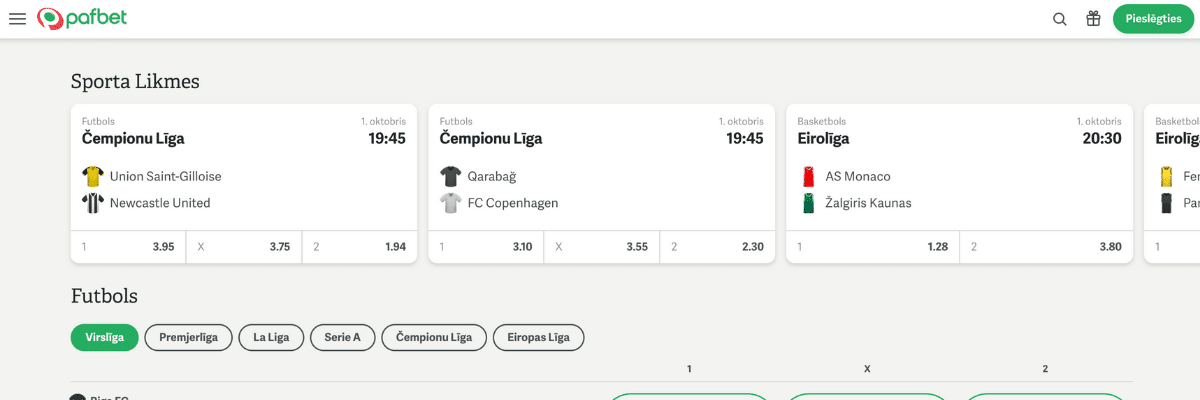This screenshot has height=400, width=1200.
Task: Open the Eiropas Līga tab
Action: [x=538, y=338]
